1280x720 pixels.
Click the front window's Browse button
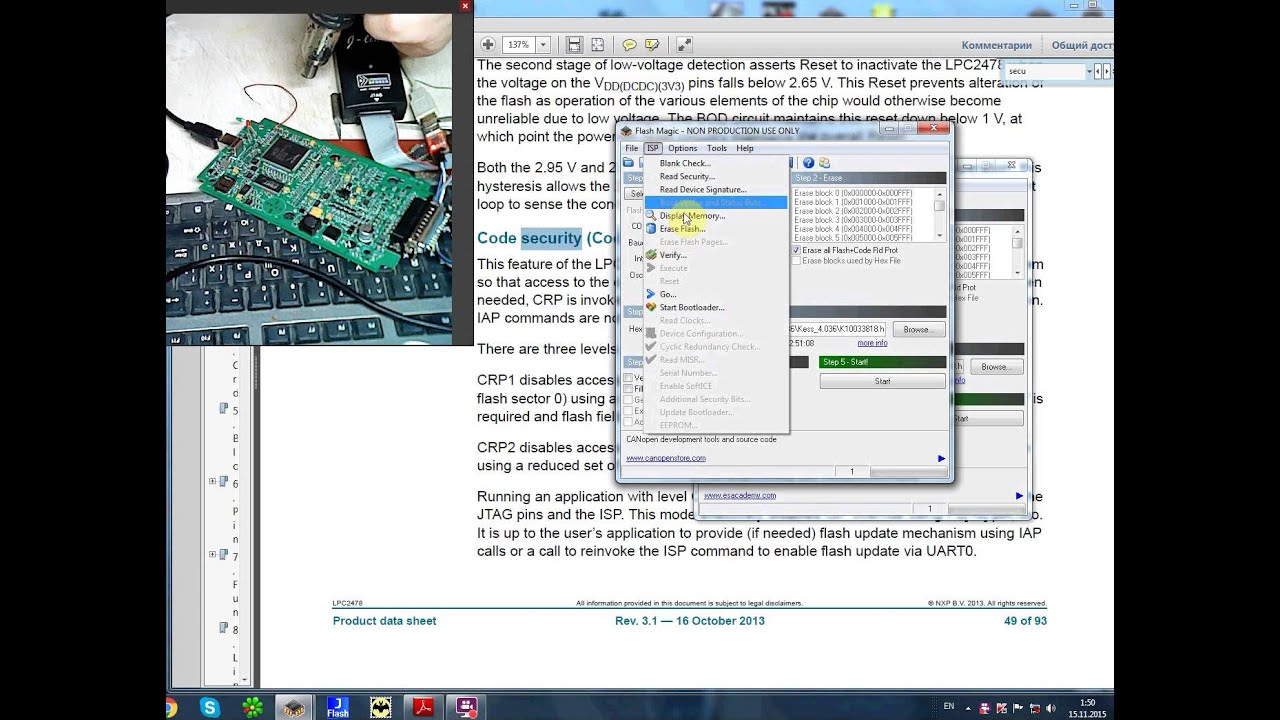(917, 329)
